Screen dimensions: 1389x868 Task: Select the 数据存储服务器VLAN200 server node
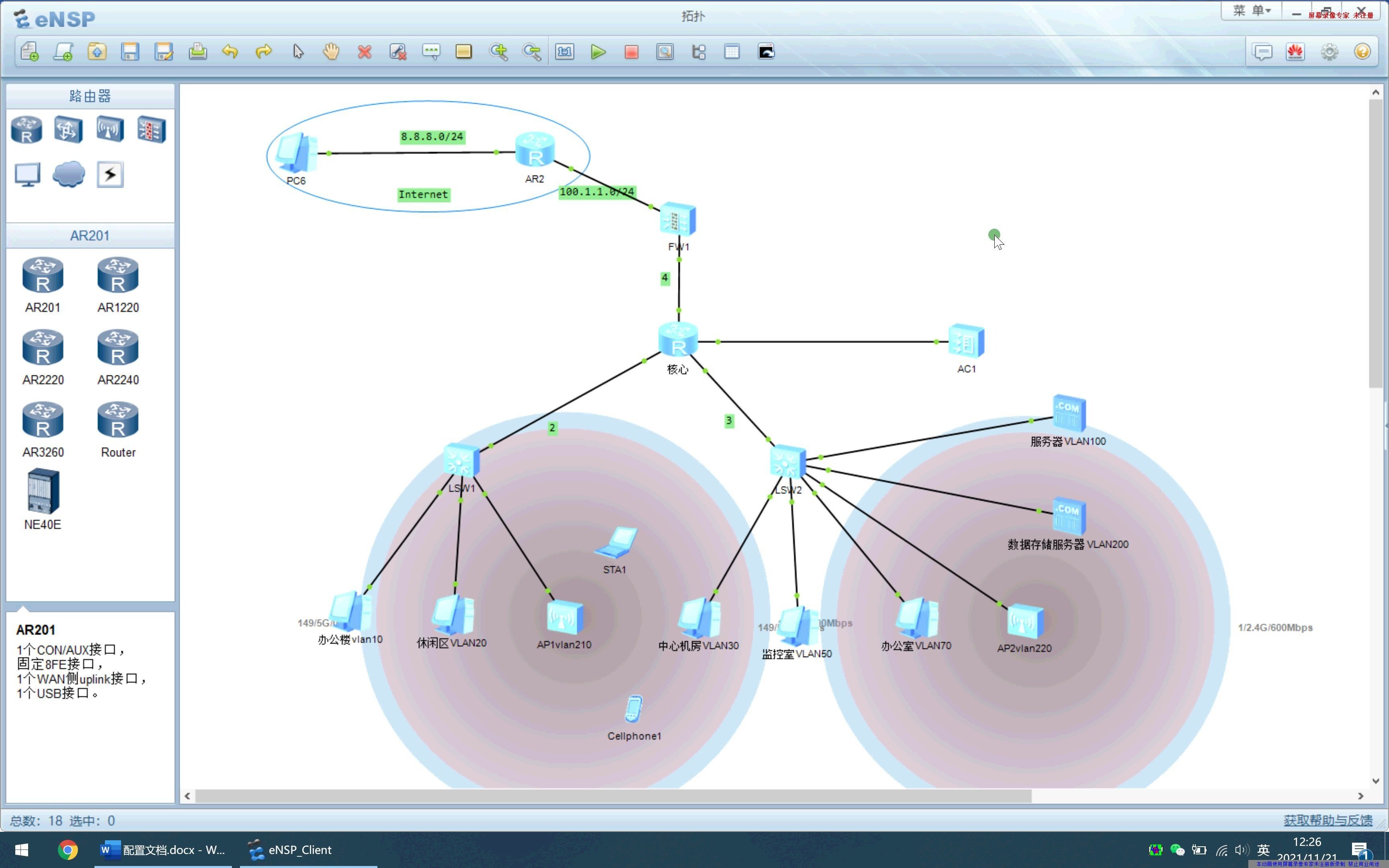(x=1069, y=516)
